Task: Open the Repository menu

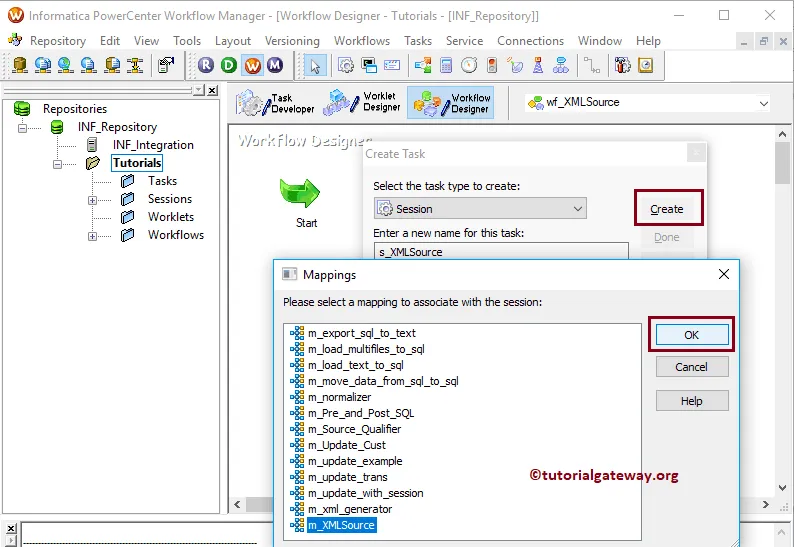Action: [58, 41]
